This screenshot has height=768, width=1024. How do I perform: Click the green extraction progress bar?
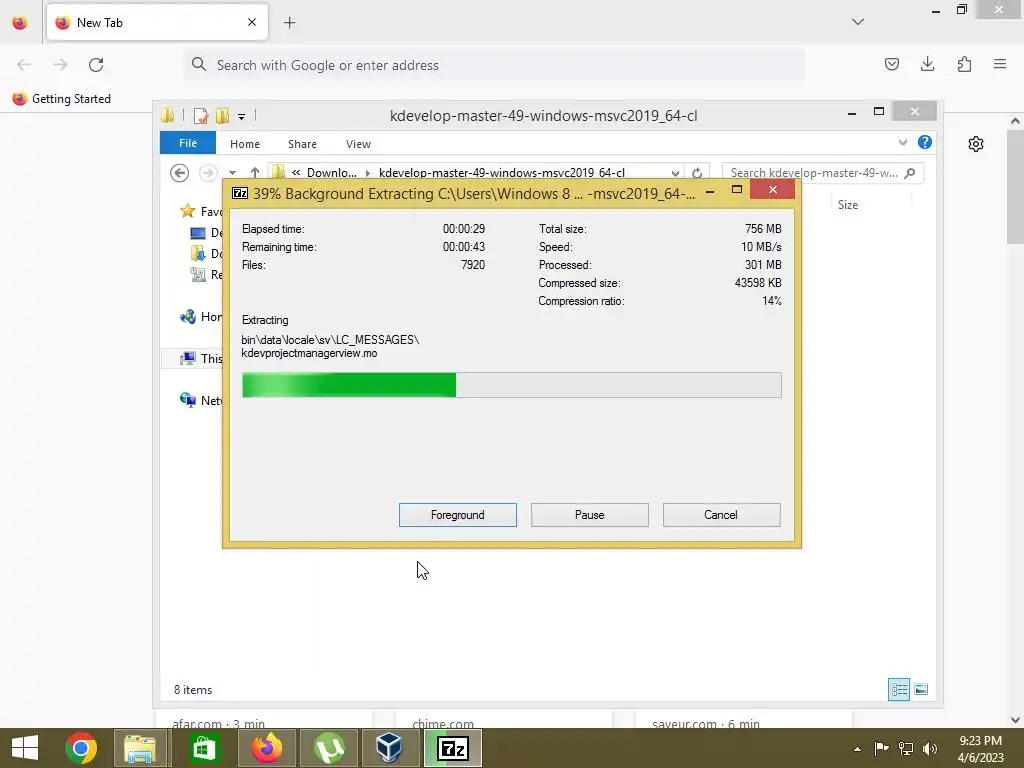(x=511, y=385)
